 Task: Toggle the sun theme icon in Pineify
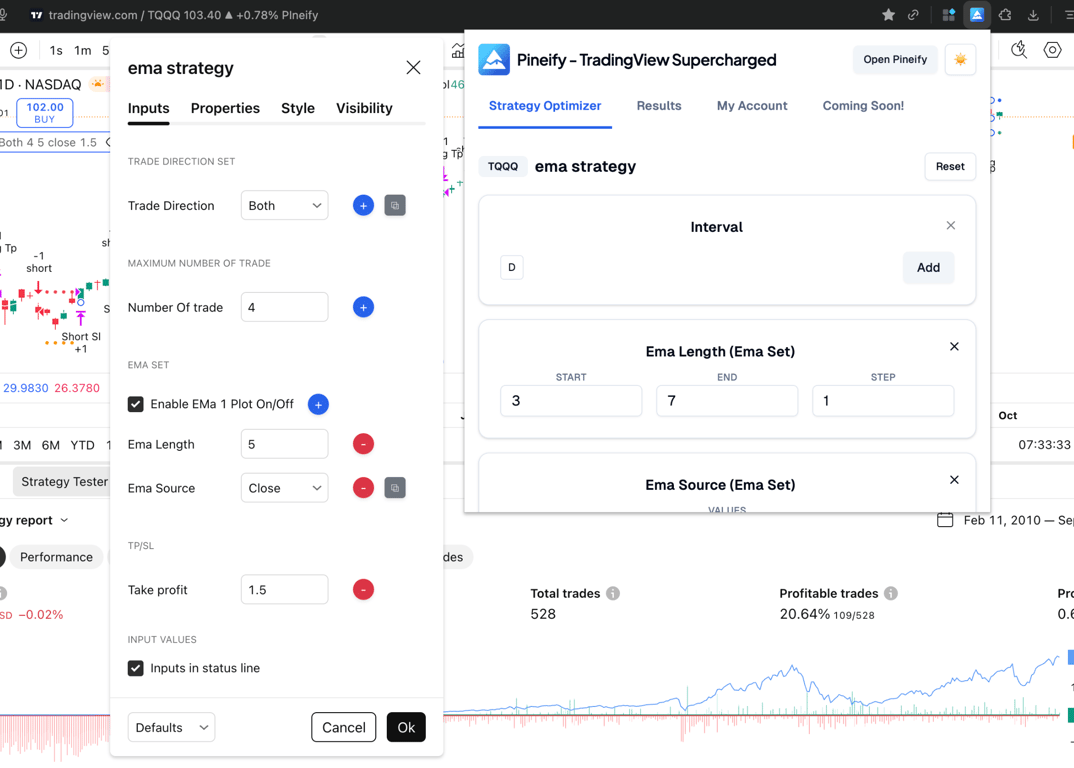pyautogui.click(x=960, y=60)
